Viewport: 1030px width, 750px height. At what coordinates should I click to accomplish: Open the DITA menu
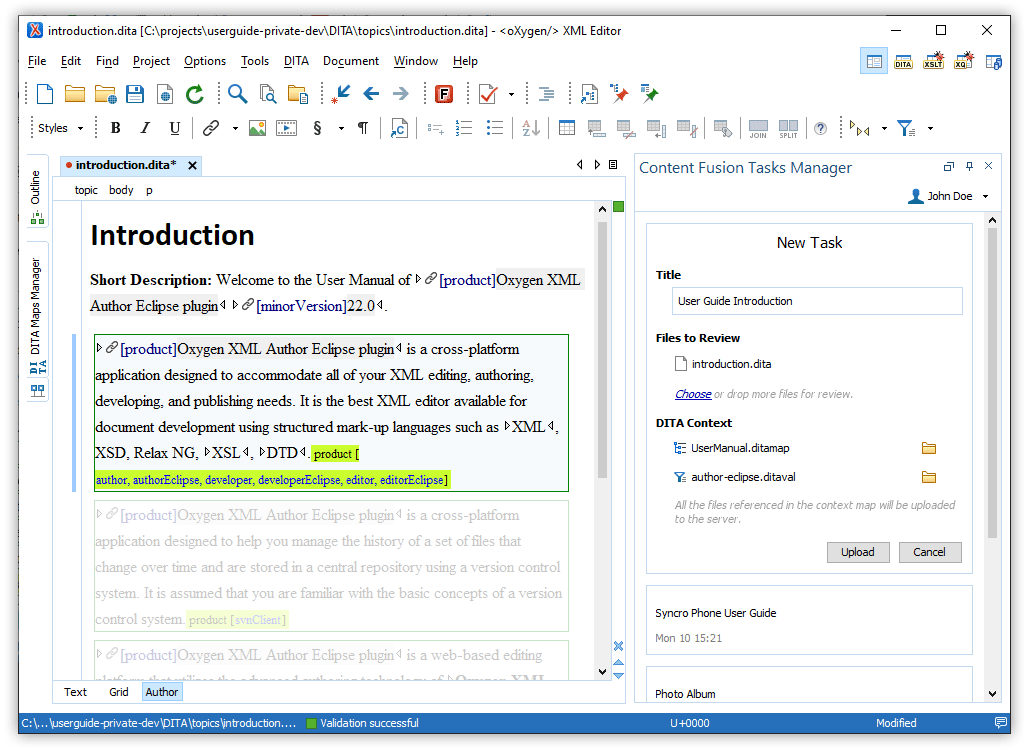[296, 61]
